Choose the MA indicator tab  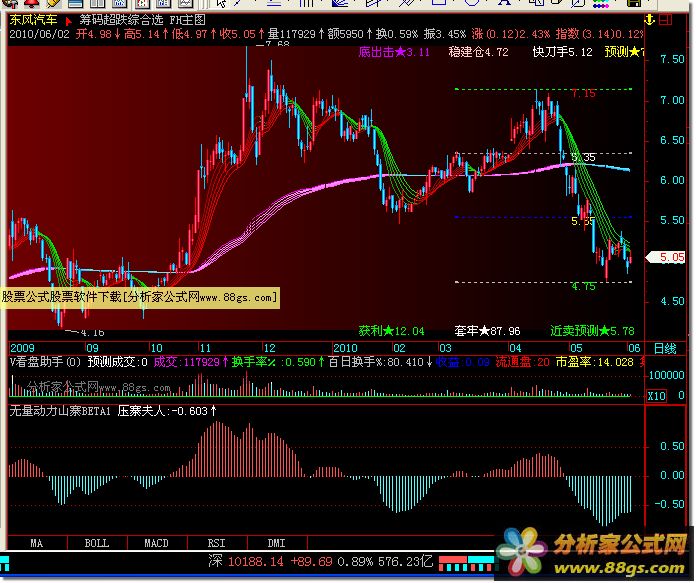pyautogui.click(x=36, y=544)
